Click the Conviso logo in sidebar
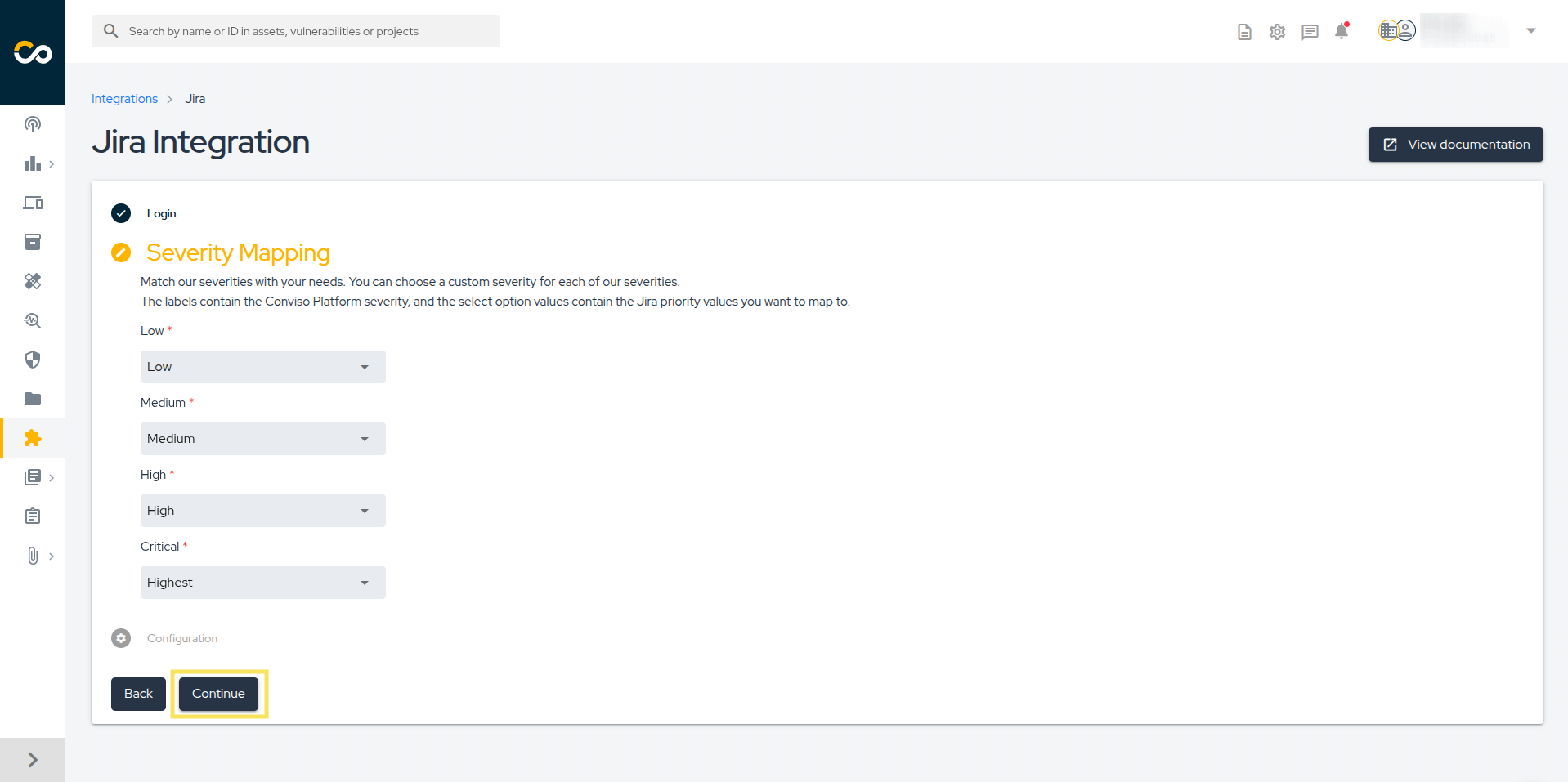This screenshot has width=1568, height=782. click(33, 52)
